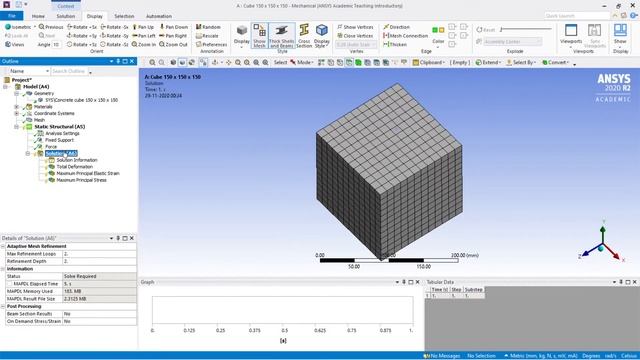The height and width of the screenshot is (360, 640).
Task: Click Rotate +Sz button
Action: (82, 44)
